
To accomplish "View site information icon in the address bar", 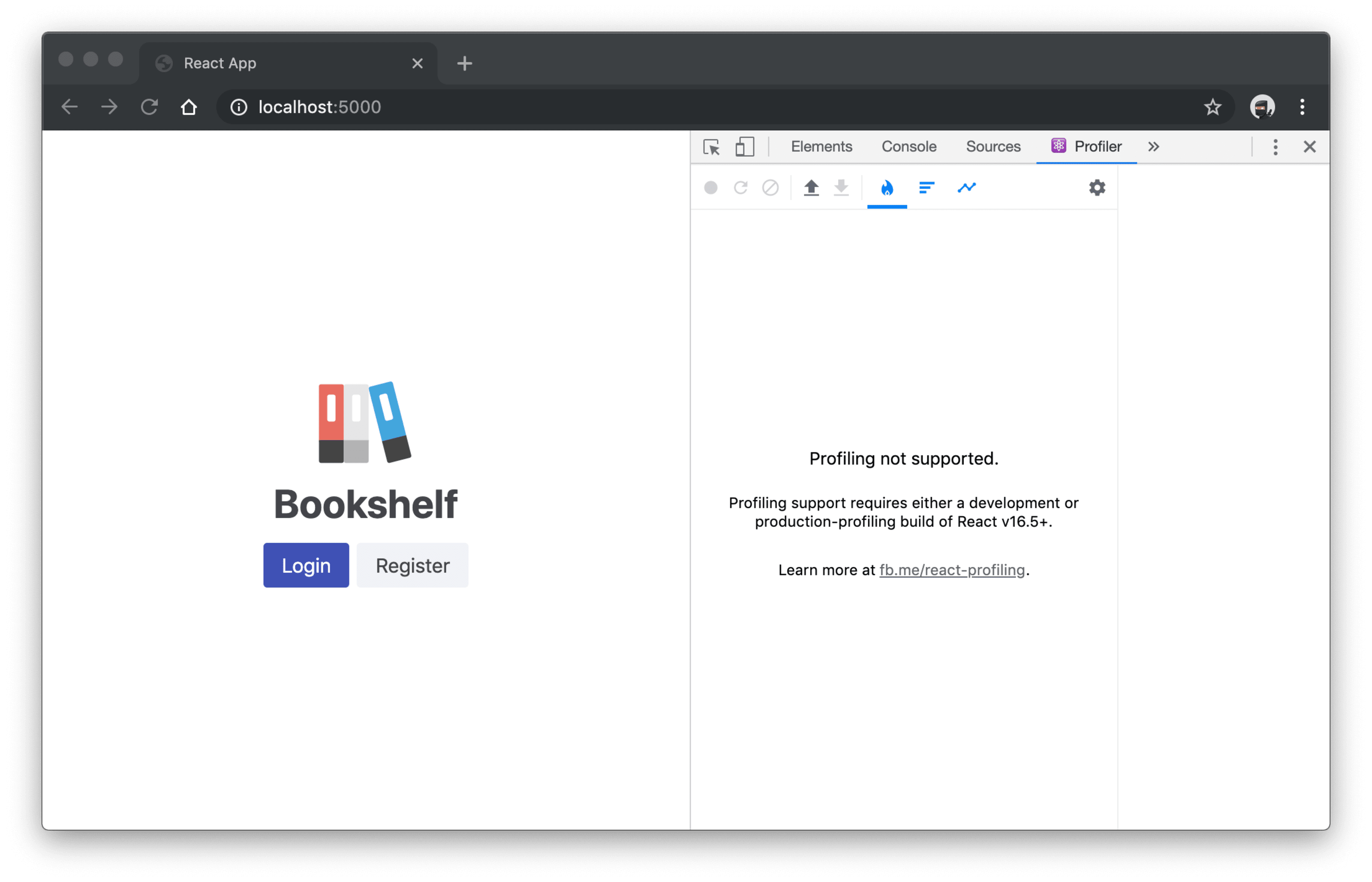I will 238,107.
